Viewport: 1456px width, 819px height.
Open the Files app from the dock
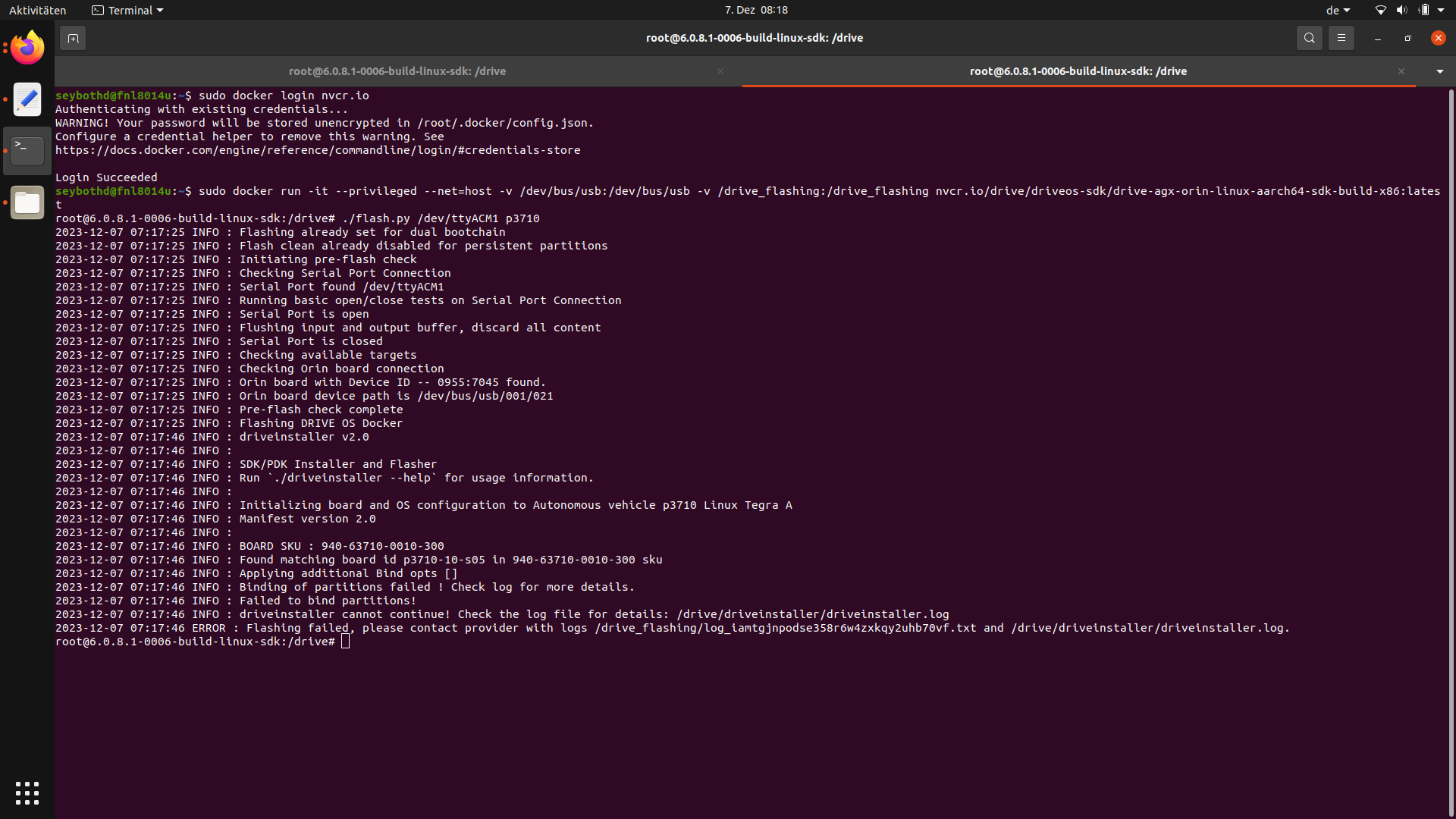(27, 202)
